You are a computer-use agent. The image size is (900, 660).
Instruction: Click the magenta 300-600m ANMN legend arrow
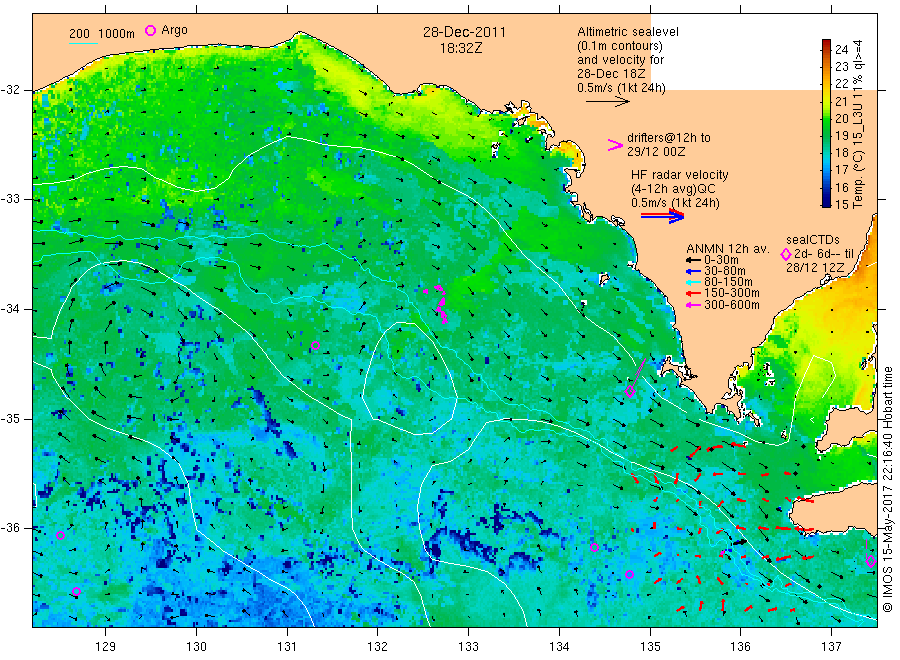click(693, 305)
